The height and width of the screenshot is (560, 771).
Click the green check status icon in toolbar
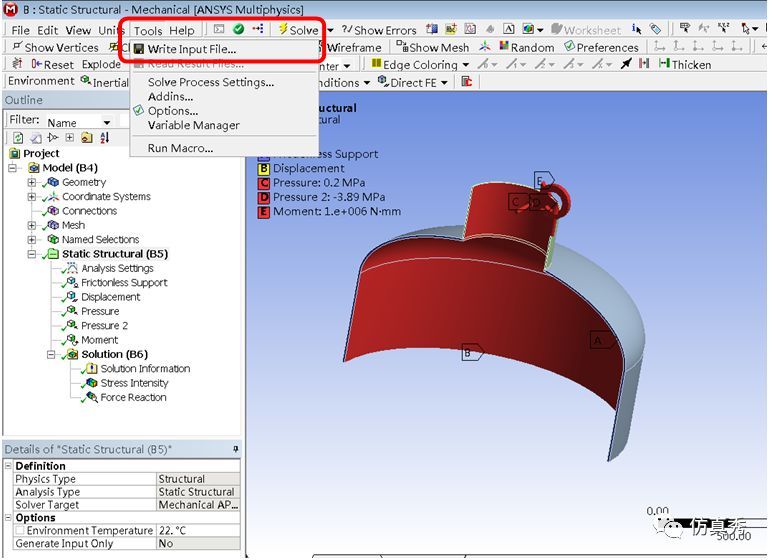(x=238, y=29)
